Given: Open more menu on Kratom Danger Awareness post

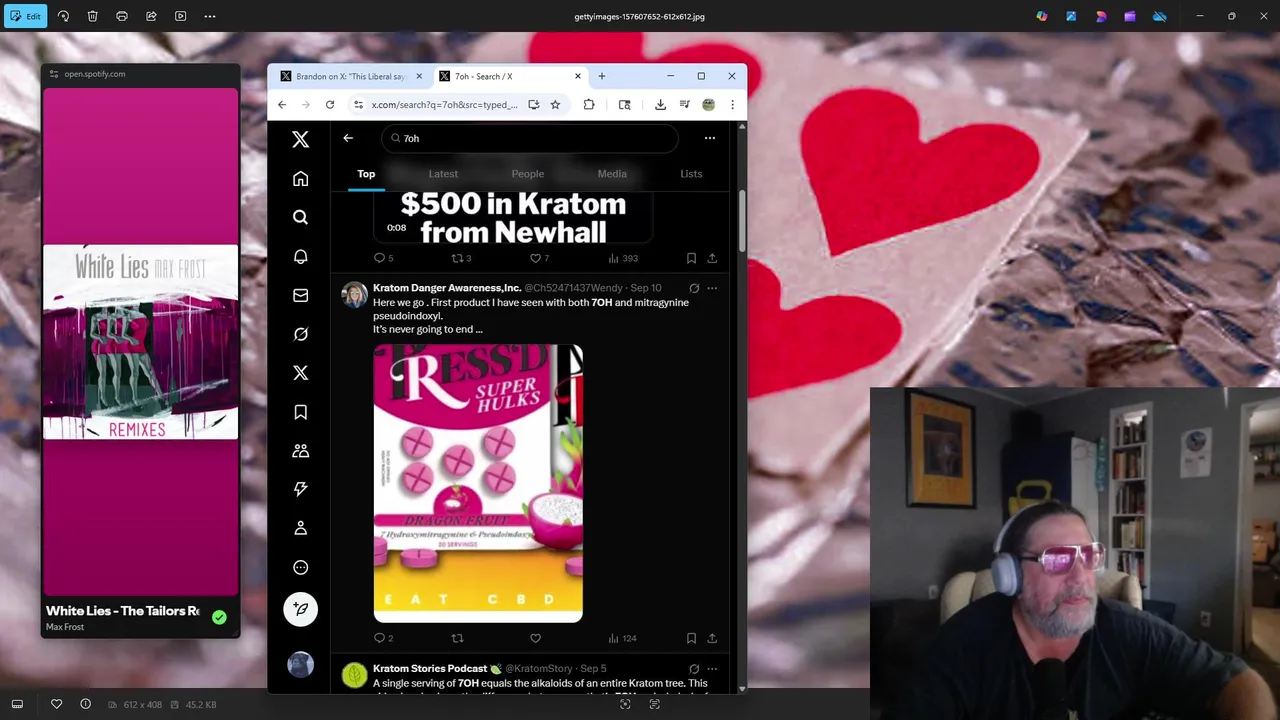Looking at the screenshot, I should (x=712, y=288).
